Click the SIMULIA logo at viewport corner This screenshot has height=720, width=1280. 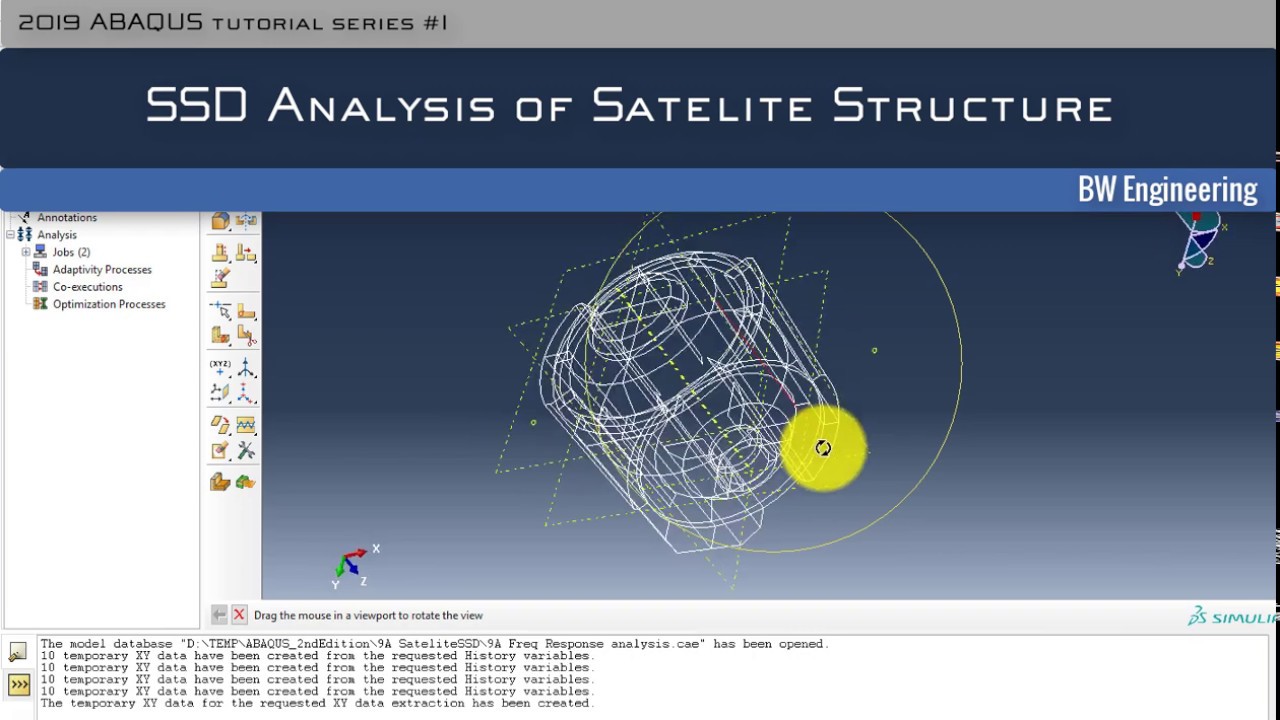pos(1233,616)
